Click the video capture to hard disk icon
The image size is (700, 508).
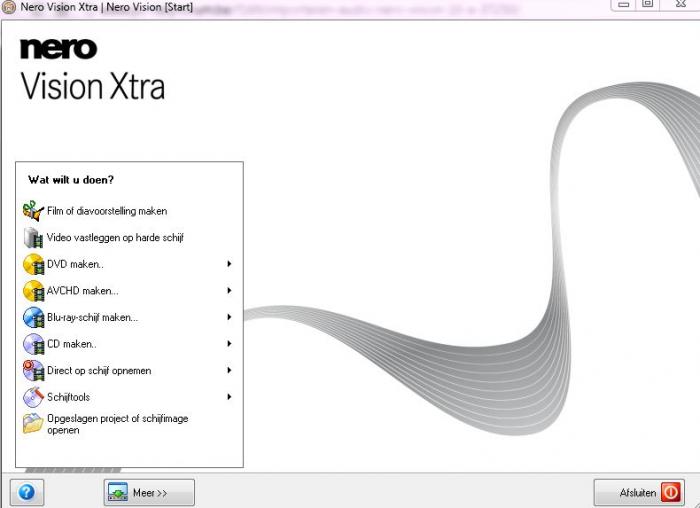point(33,237)
